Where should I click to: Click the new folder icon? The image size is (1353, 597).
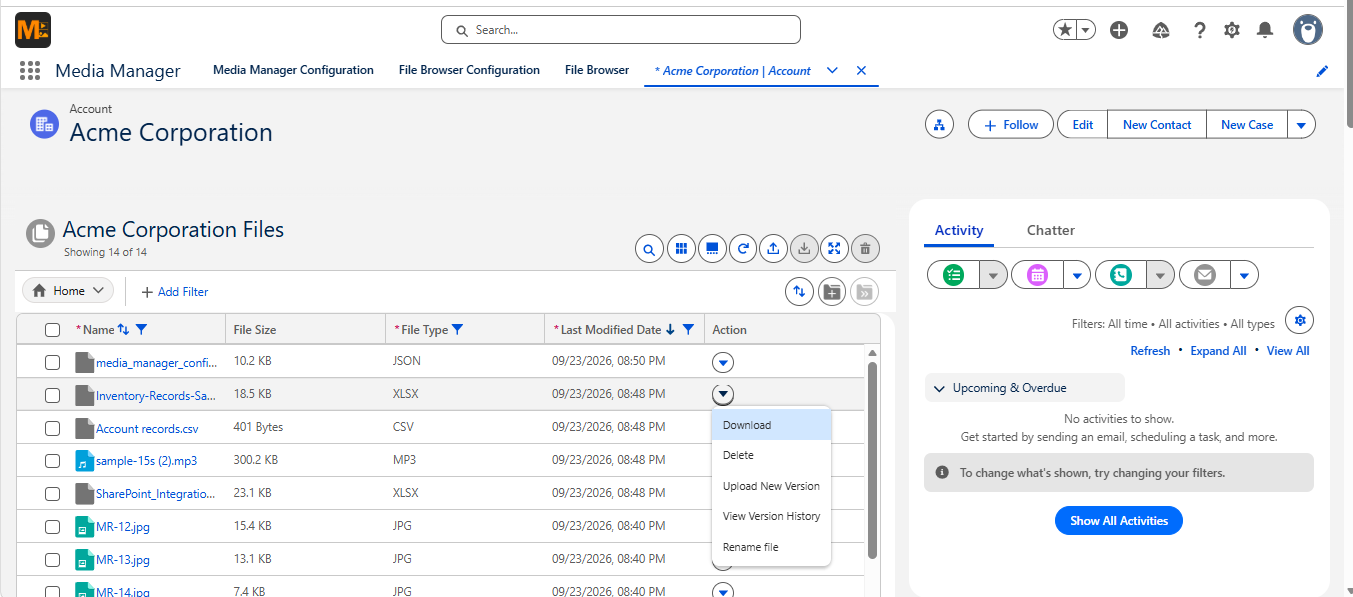coord(831,291)
